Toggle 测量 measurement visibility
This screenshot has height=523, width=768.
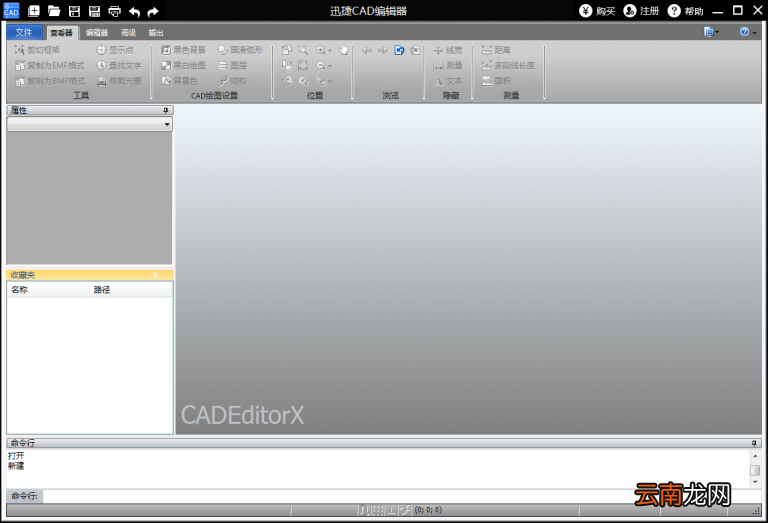coord(448,65)
